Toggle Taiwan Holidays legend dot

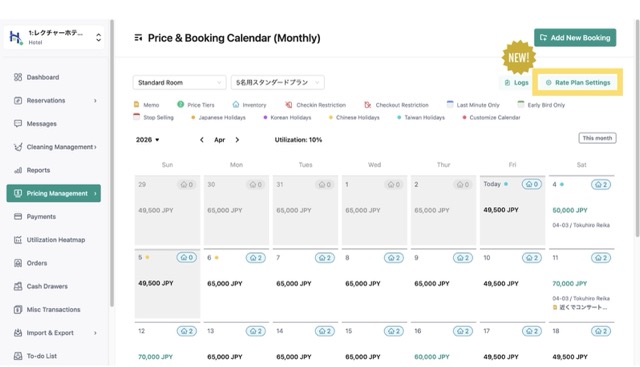point(399,118)
